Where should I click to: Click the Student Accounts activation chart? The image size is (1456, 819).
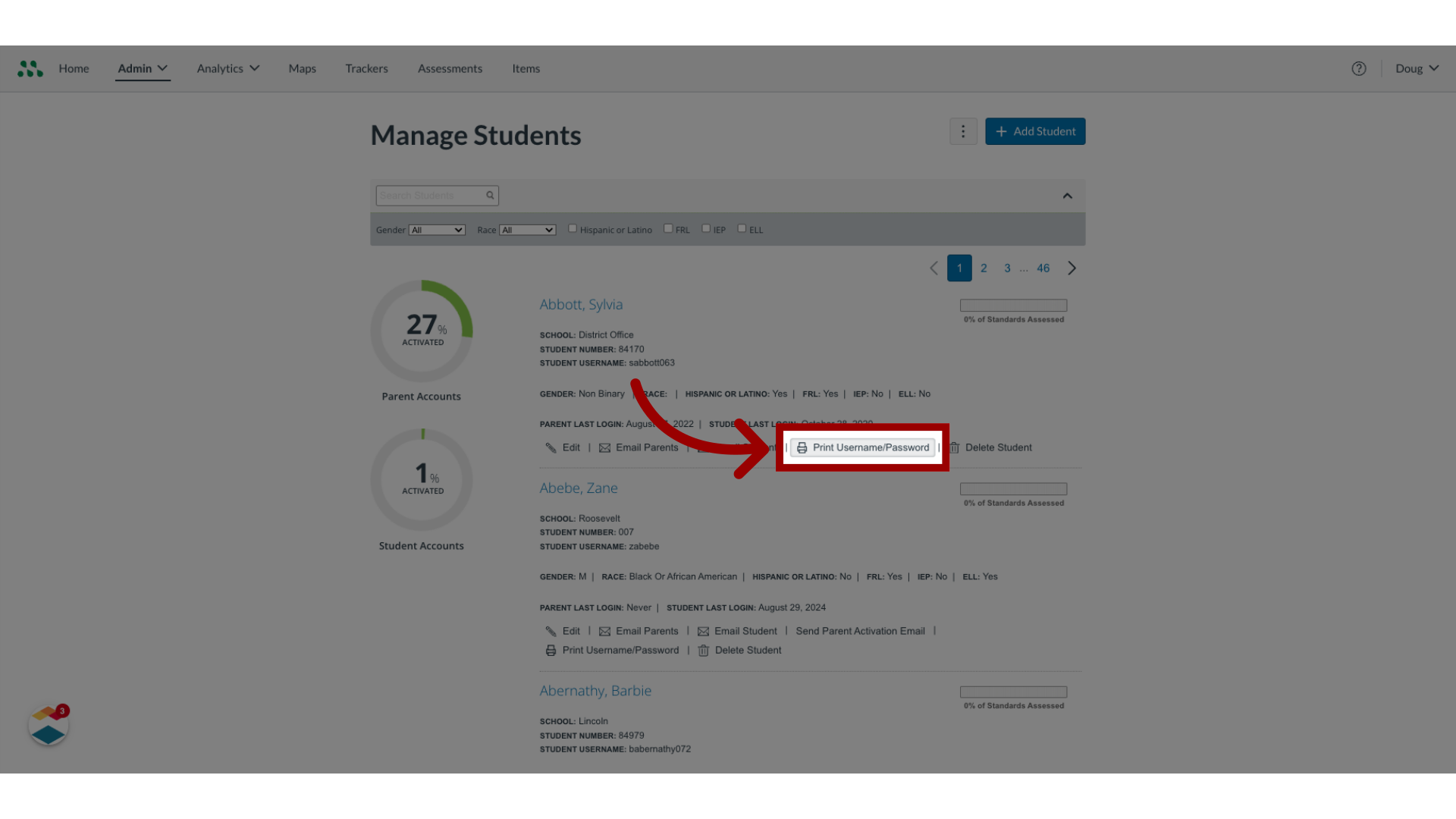pos(422,480)
